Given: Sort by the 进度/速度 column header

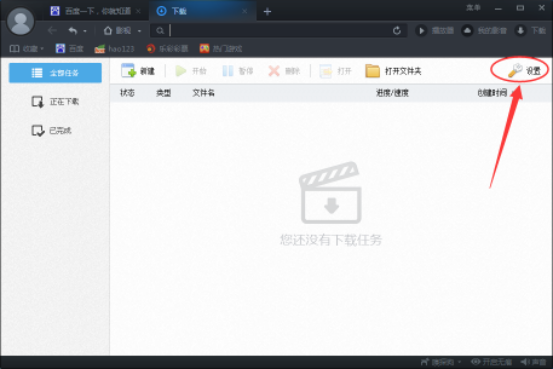Looking at the screenshot, I should click(392, 93).
